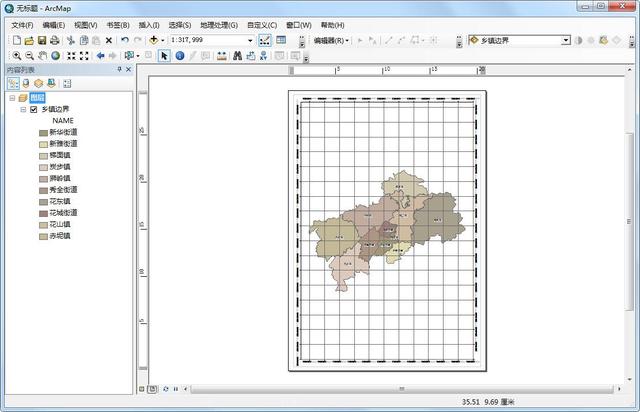Open the 插入(I) menu
The image size is (640, 412).
pos(149,25)
